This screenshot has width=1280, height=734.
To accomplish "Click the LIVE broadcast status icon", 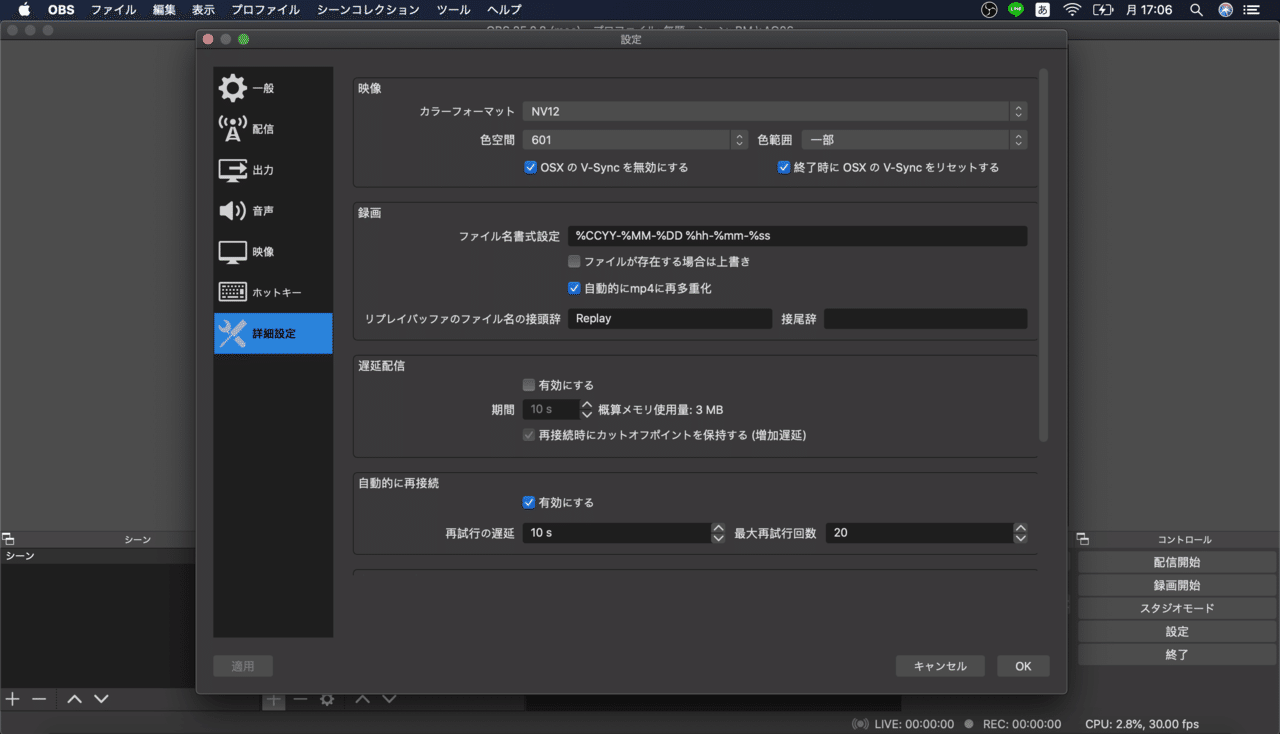I will [860, 724].
